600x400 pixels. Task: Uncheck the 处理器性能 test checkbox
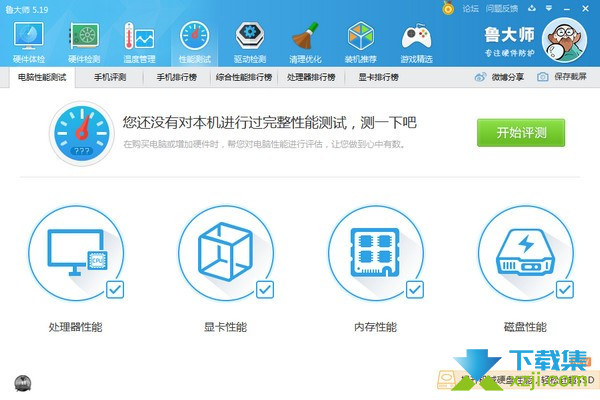pyautogui.click(x=115, y=289)
